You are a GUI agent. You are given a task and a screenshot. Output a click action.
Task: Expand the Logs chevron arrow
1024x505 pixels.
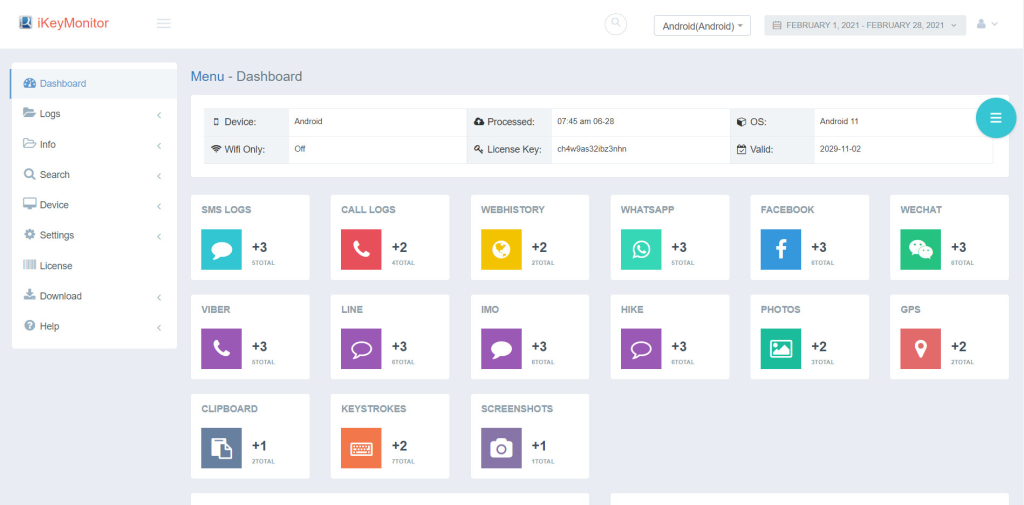pos(159,116)
